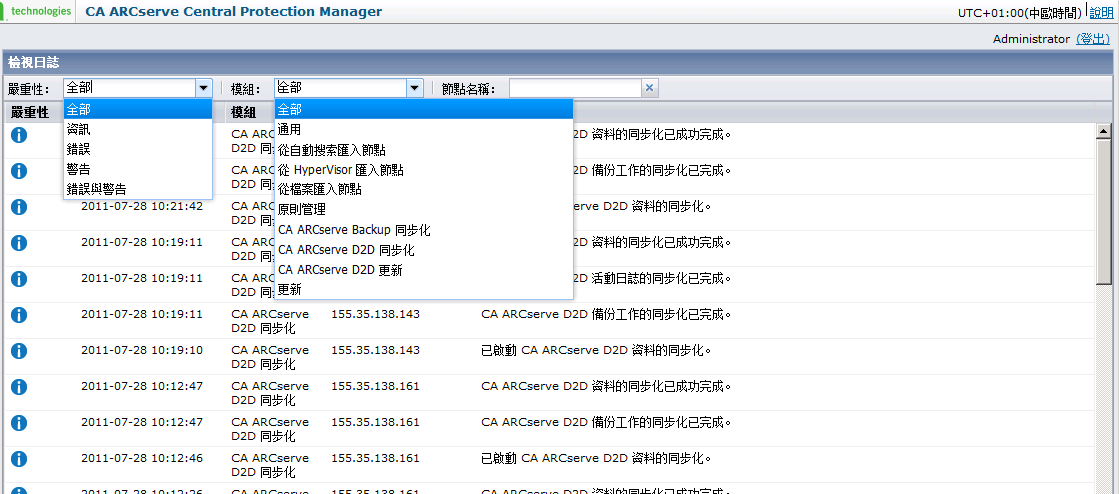This screenshot has height=494, width=1119.
Task: Select CA ARCserve D2D 同步化 option
Action: (x=424, y=250)
